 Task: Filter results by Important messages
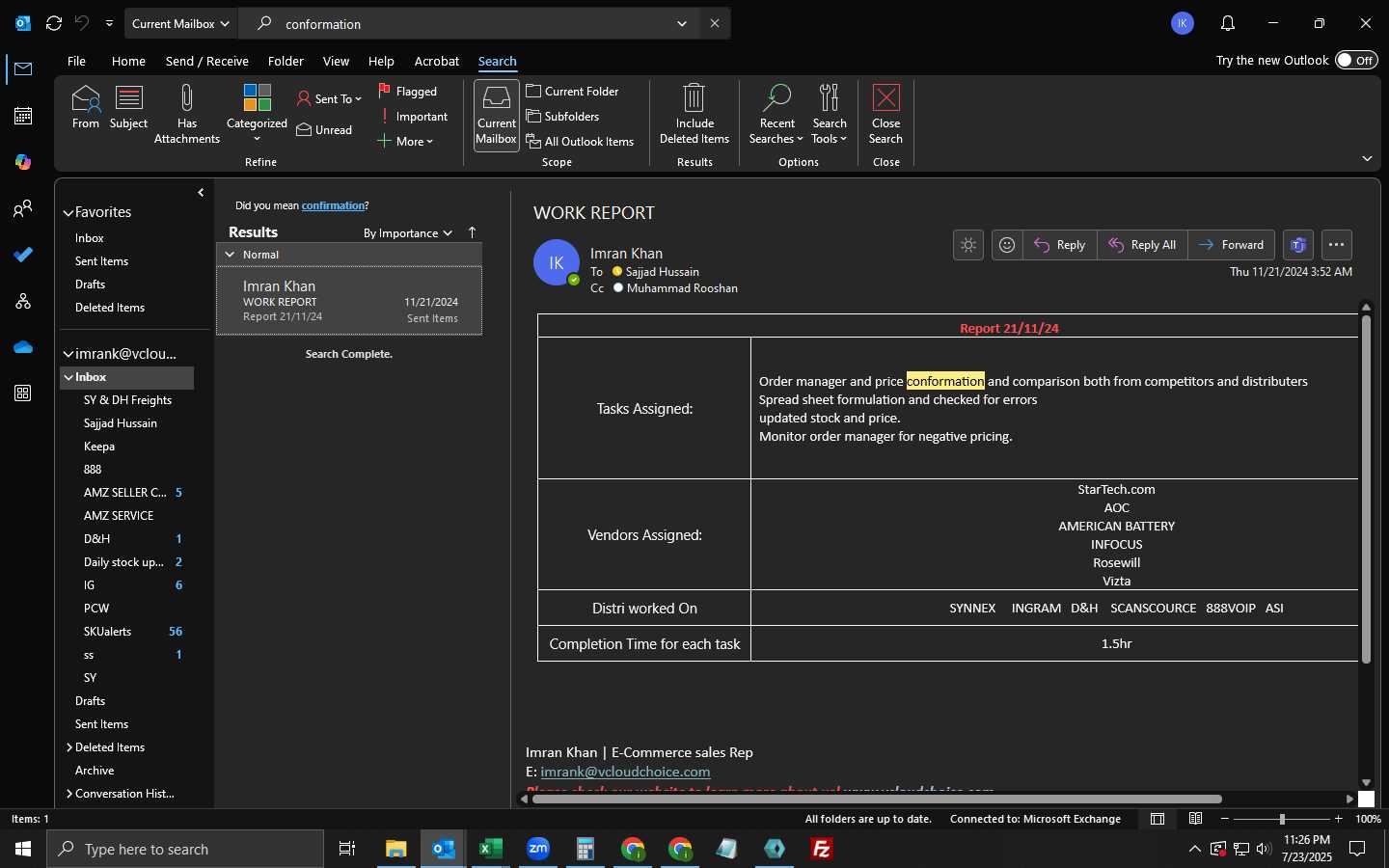414,116
